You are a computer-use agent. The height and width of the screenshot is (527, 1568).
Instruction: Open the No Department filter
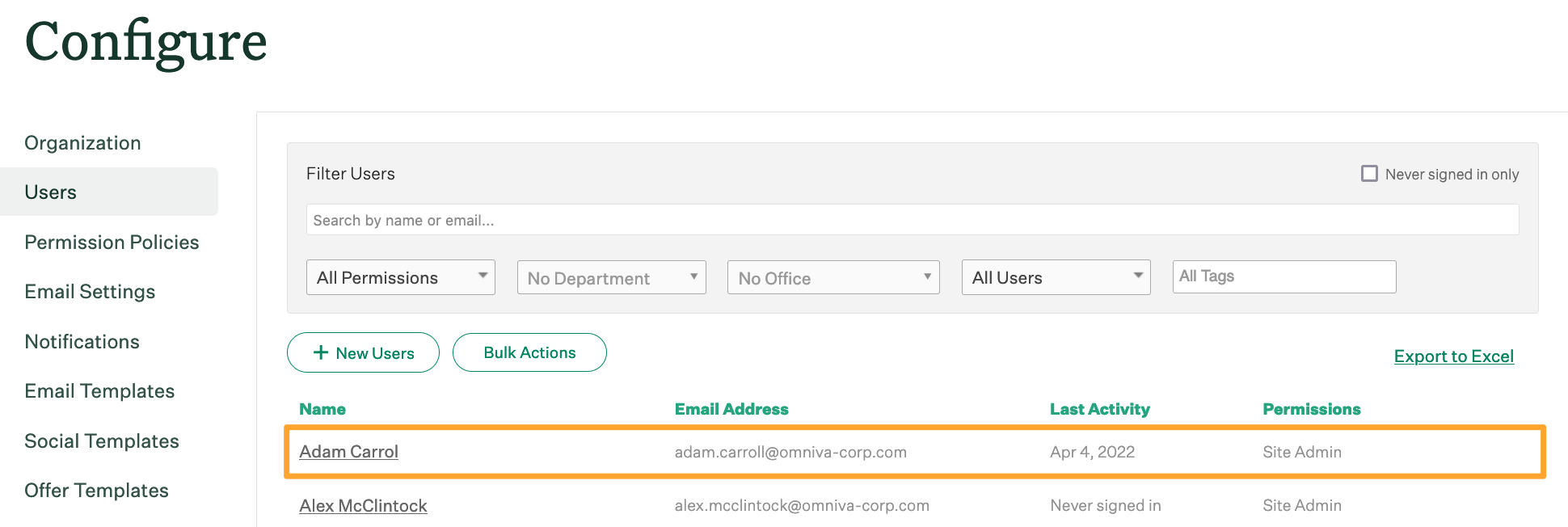pos(611,277)
